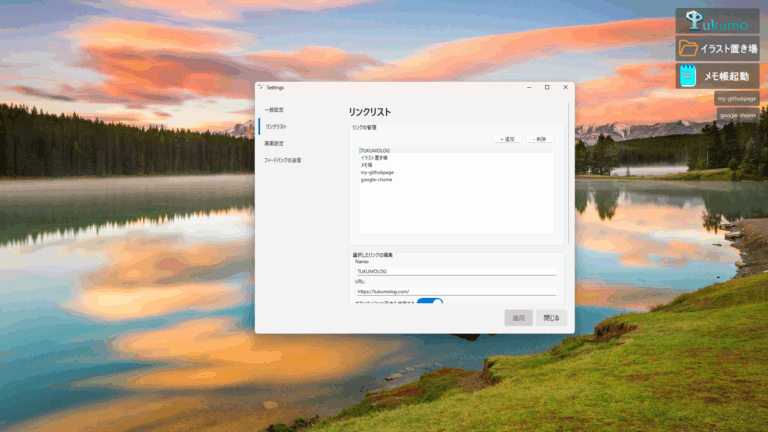
Task: Select google-chome in the link list
Action: 456,180
